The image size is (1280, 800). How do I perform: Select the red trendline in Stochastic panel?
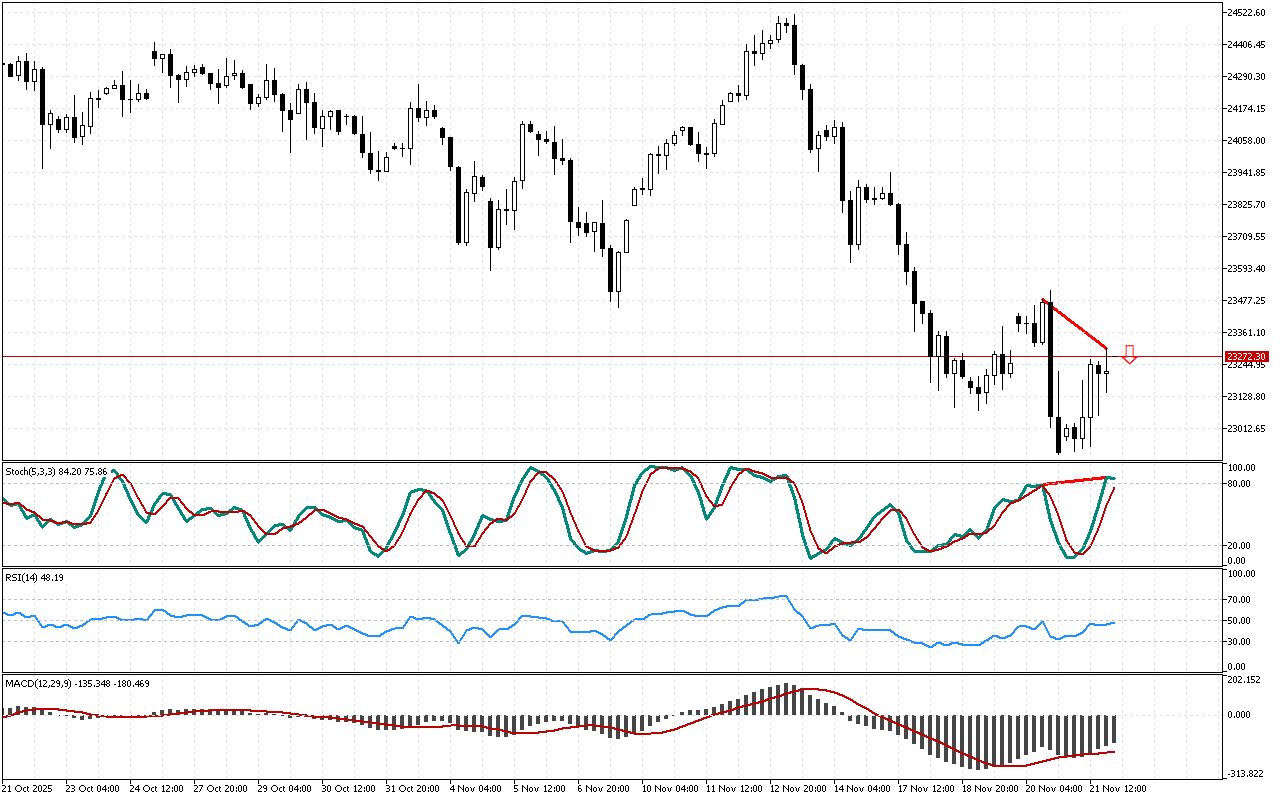(1075, 481)
